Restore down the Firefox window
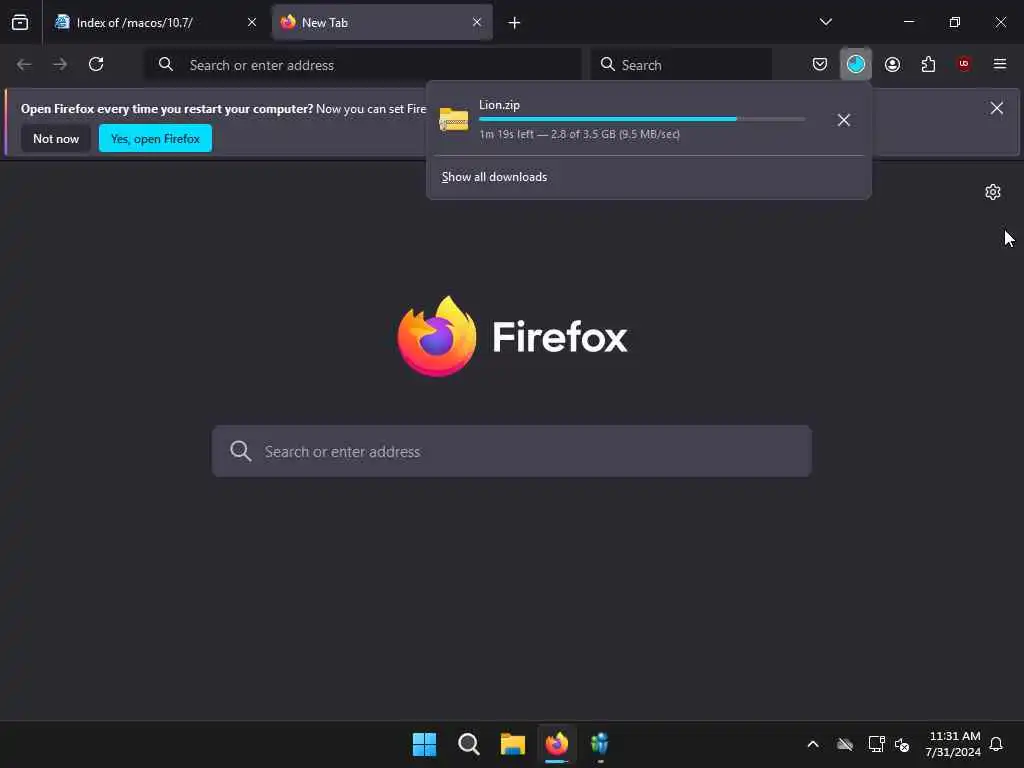 click(x=954, y=22)
